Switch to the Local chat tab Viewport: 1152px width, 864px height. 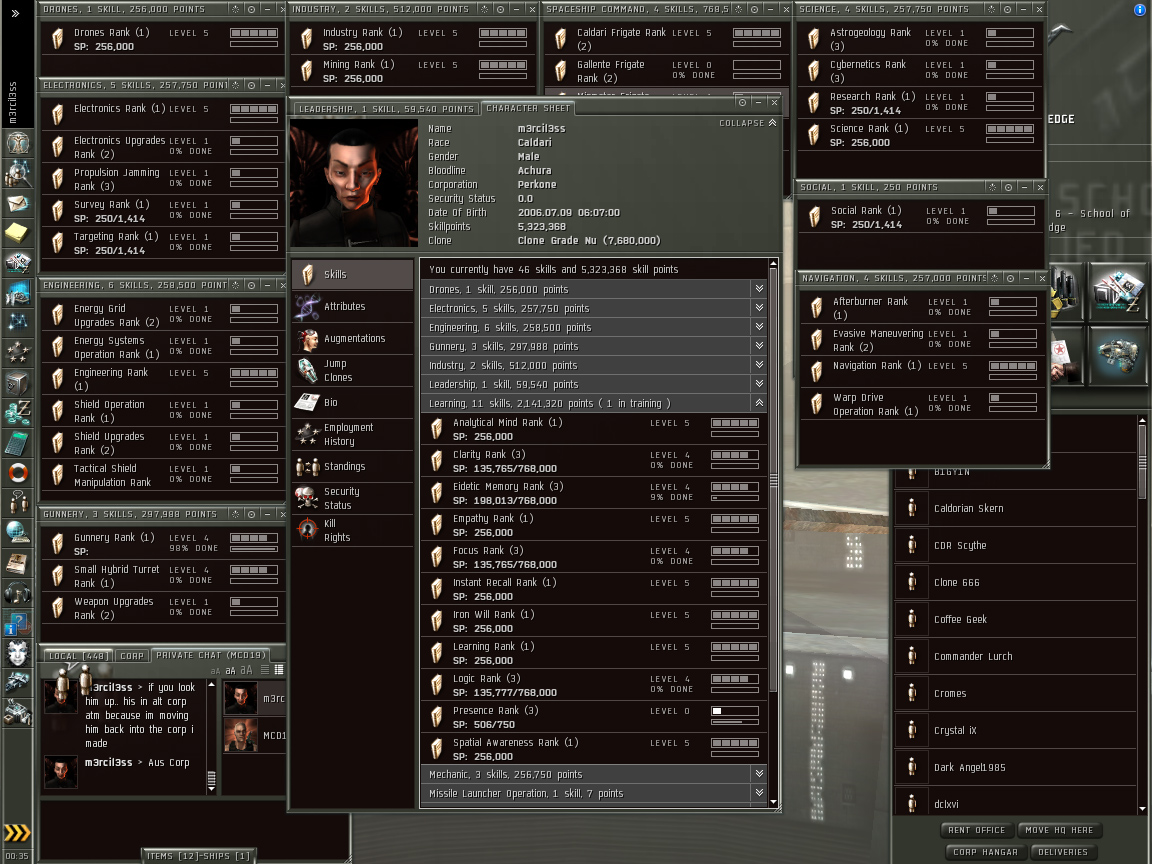tap(77, 655)
